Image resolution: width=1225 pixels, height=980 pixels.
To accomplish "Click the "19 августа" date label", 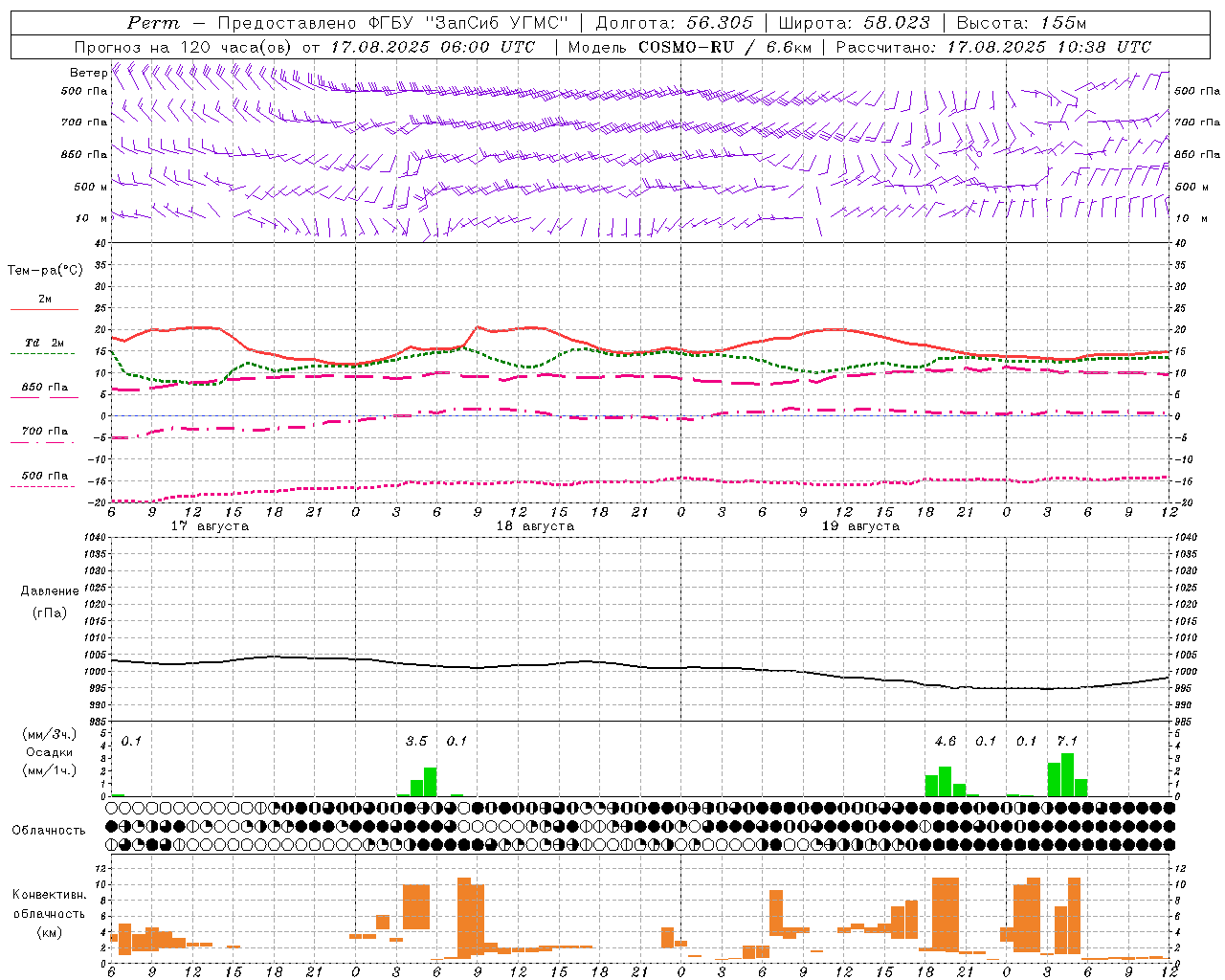I will coord(860,526).
